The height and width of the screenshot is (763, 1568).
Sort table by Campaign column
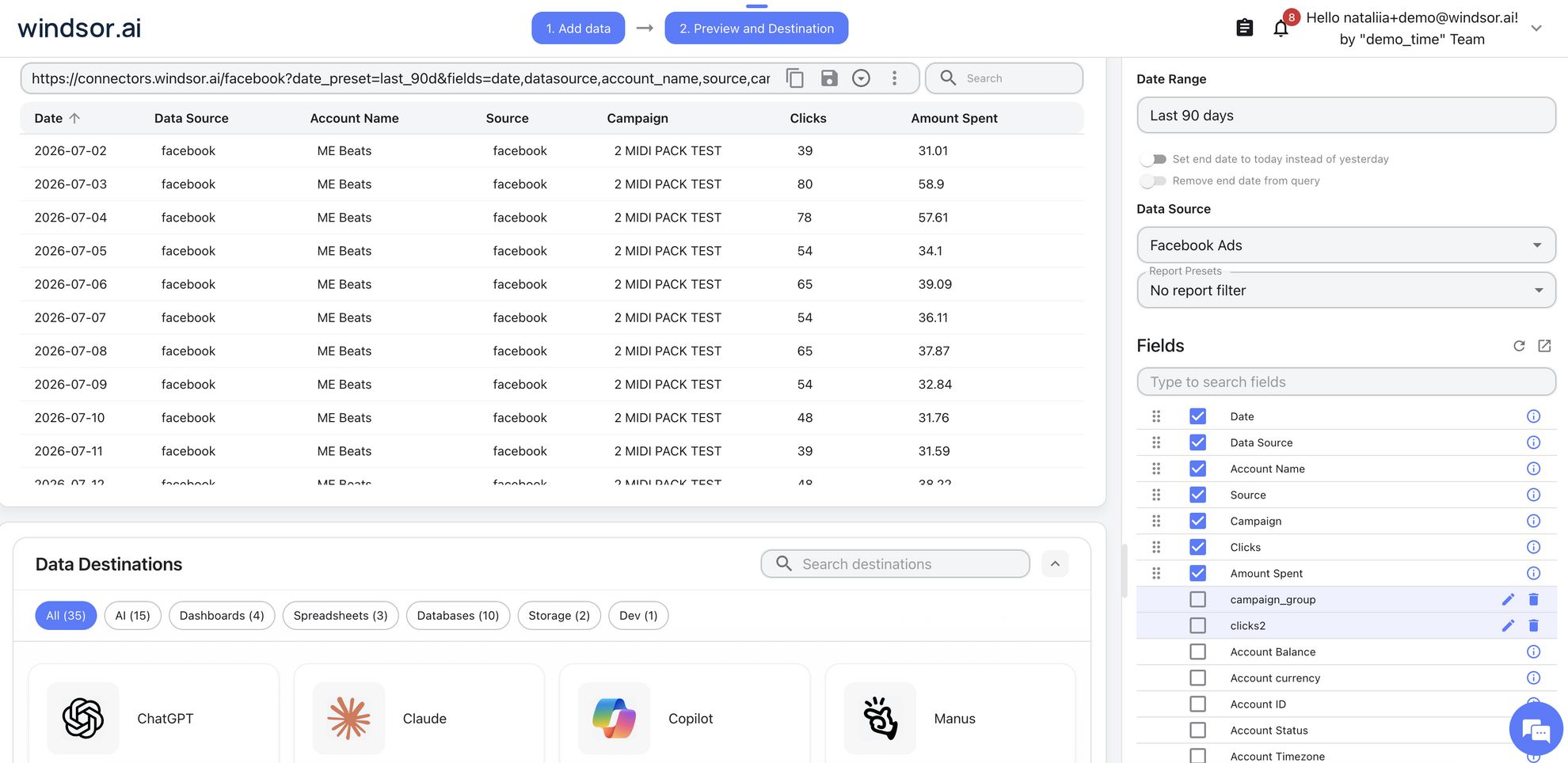coord(637,118)
